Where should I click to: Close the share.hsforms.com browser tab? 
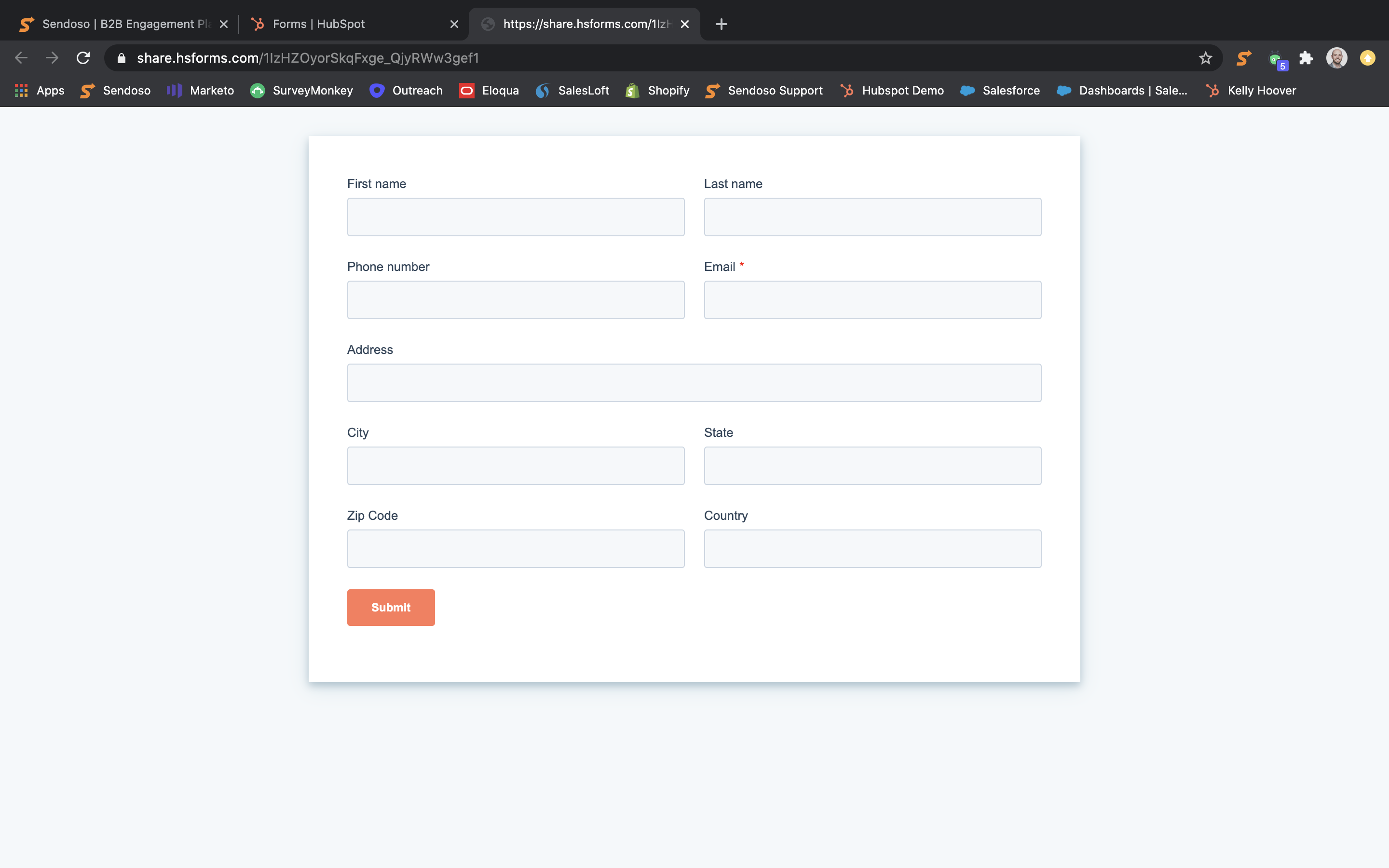coord(685,24)
